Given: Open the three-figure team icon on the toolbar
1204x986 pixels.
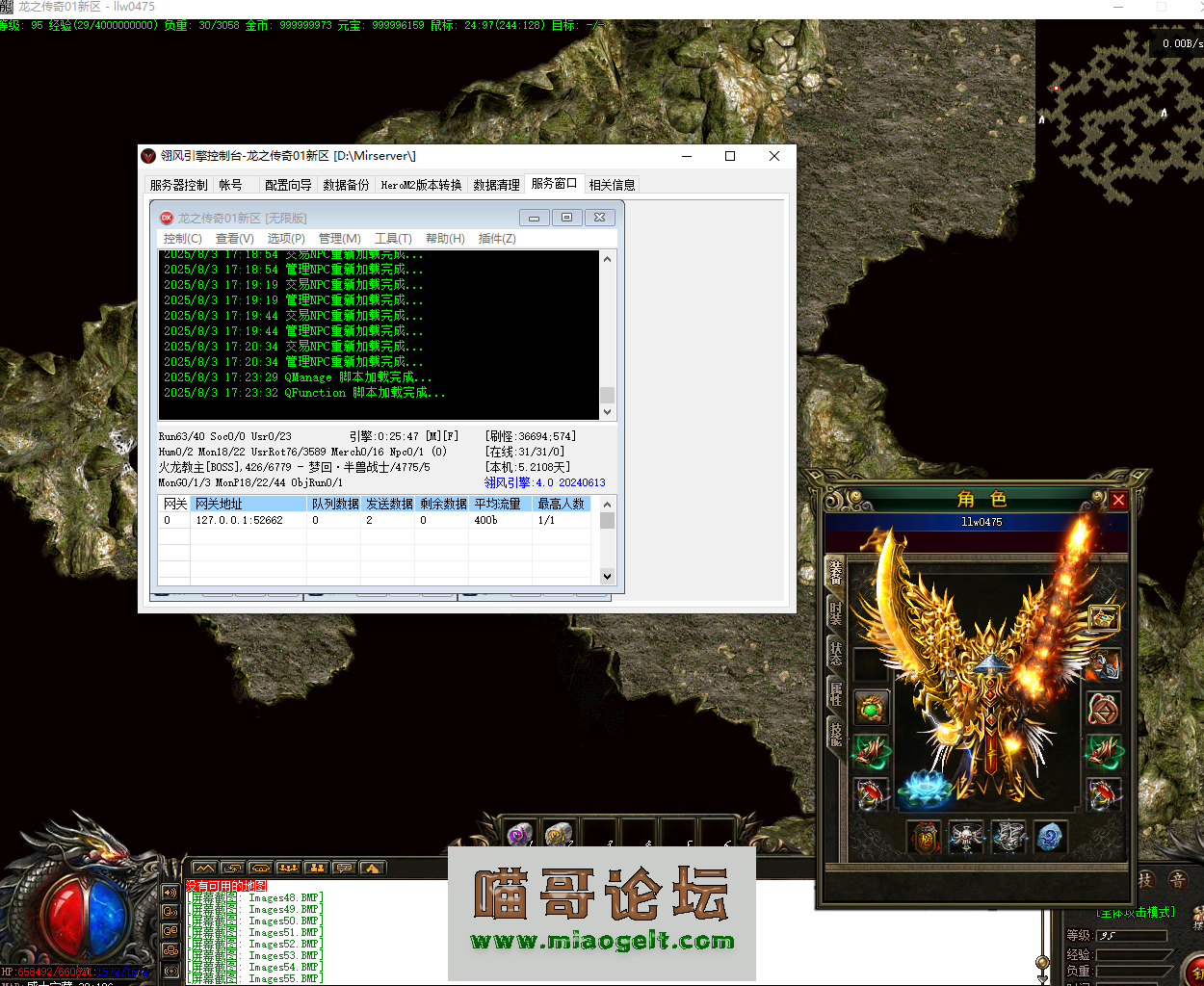Looking at the screenshot, I should (286, 867).
